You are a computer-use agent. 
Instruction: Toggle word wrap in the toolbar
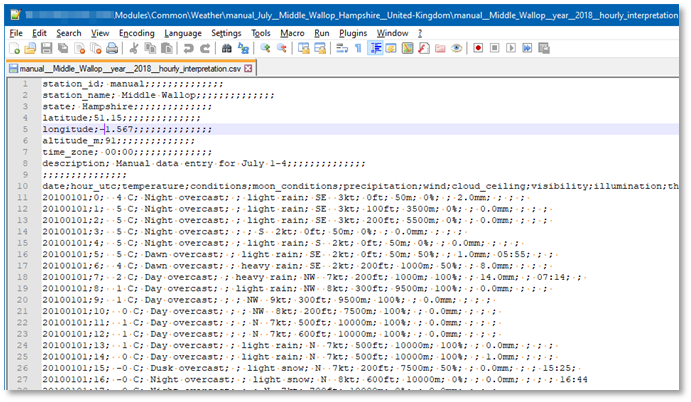[340, 48]
